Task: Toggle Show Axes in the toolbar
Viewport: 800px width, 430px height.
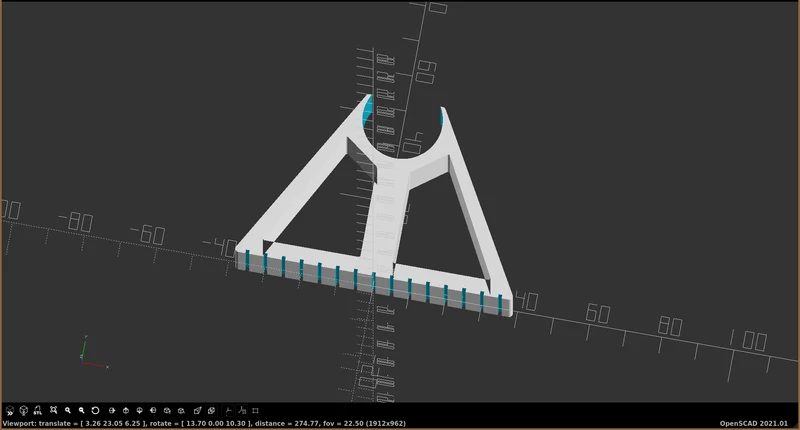Action: click(x=228, y=411)
